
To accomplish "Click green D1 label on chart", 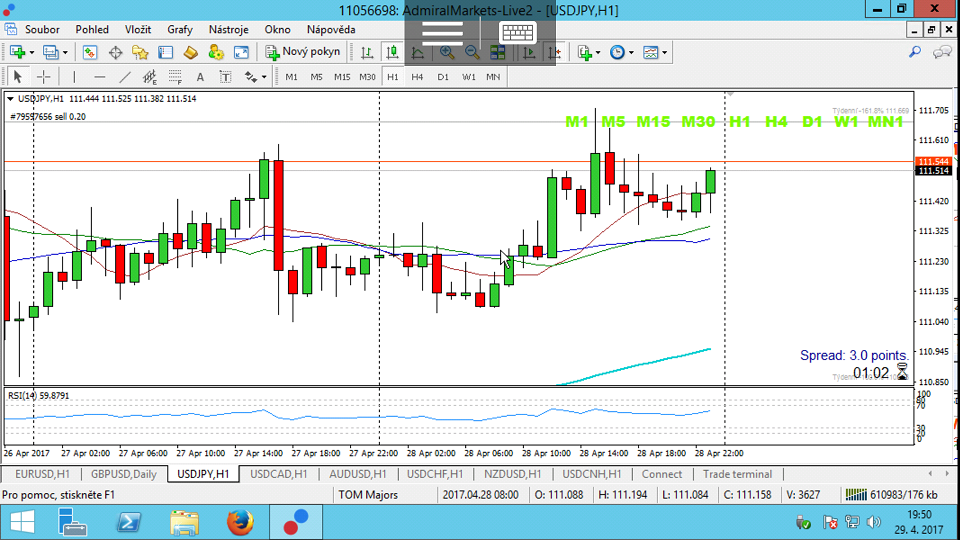I will click(x=812, y=122).
